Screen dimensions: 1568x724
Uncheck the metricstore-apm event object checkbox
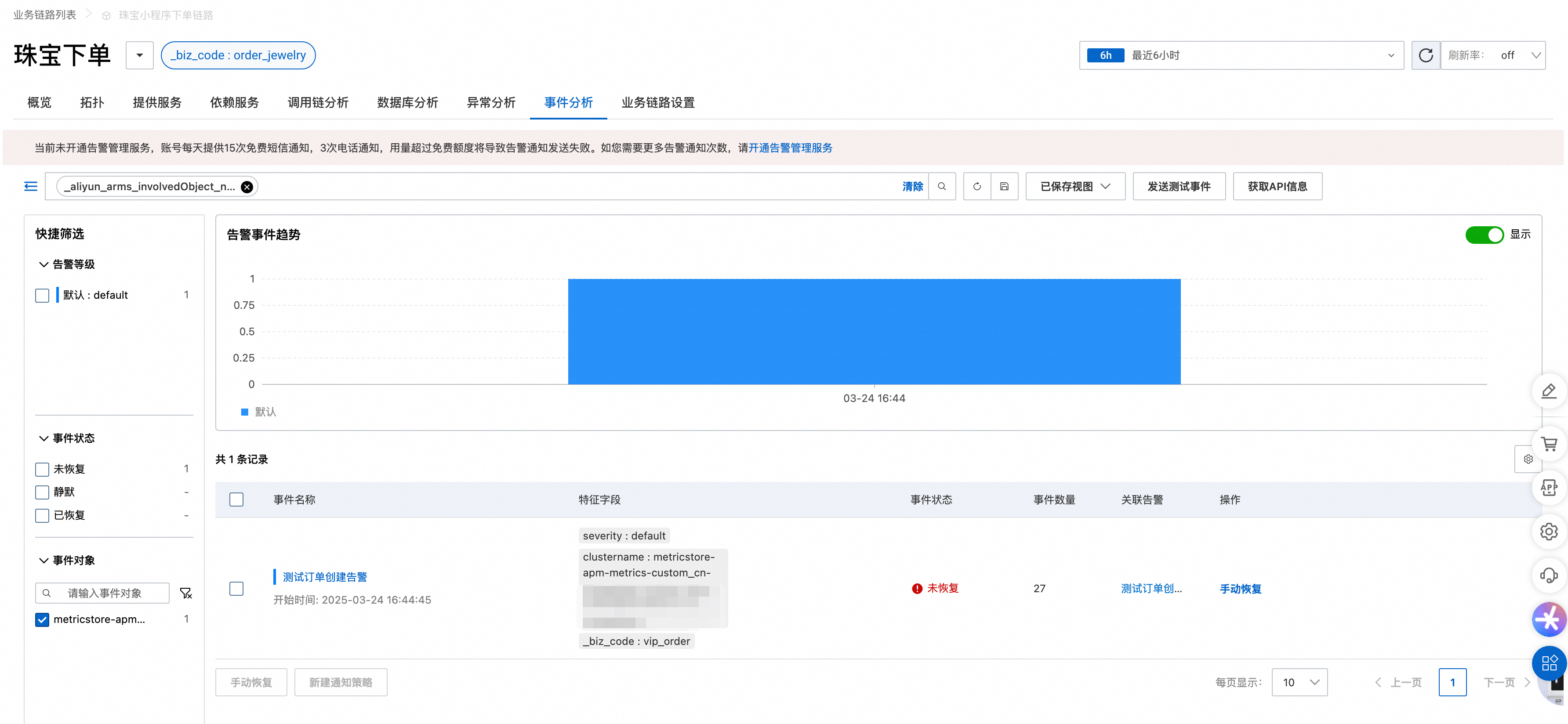point(42,619)
